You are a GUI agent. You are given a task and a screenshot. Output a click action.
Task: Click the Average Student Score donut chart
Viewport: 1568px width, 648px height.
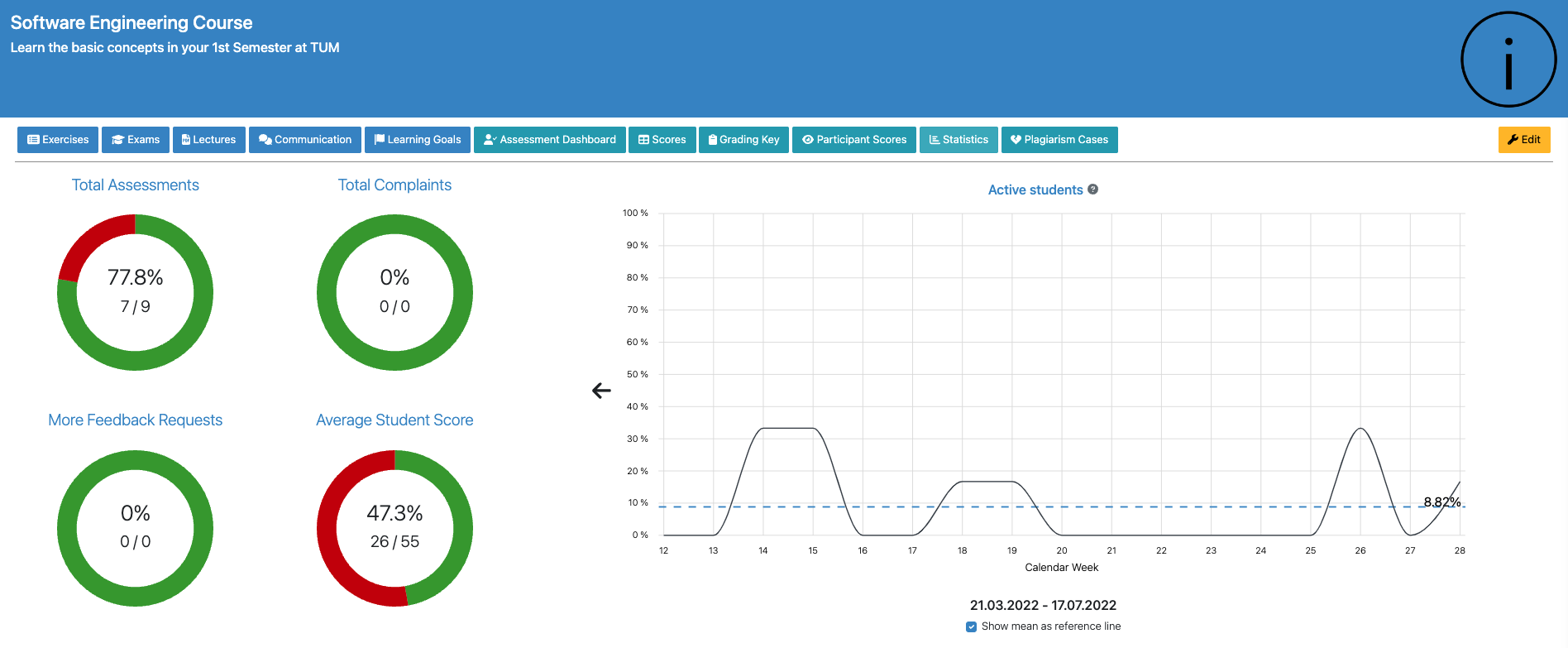point(394,528)
